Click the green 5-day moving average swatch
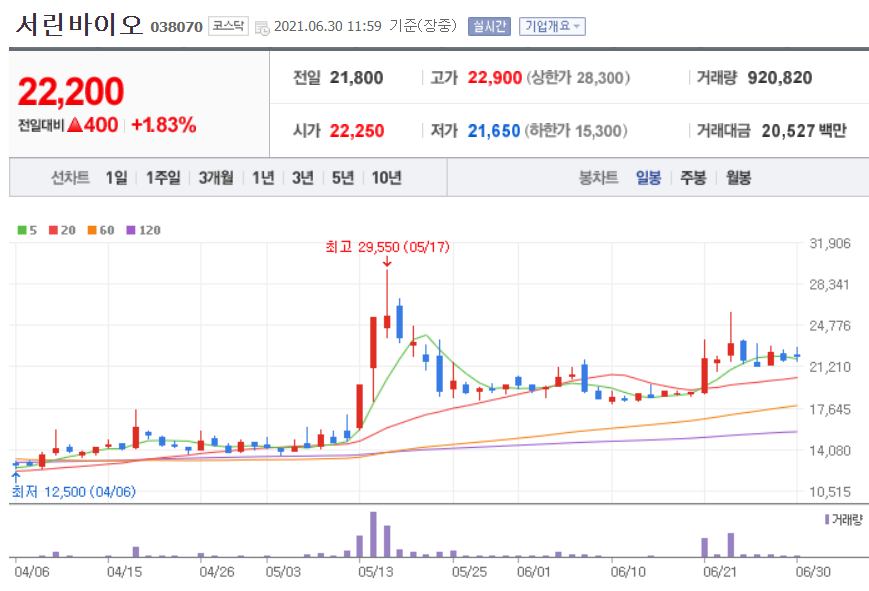 tap(22, 230)
